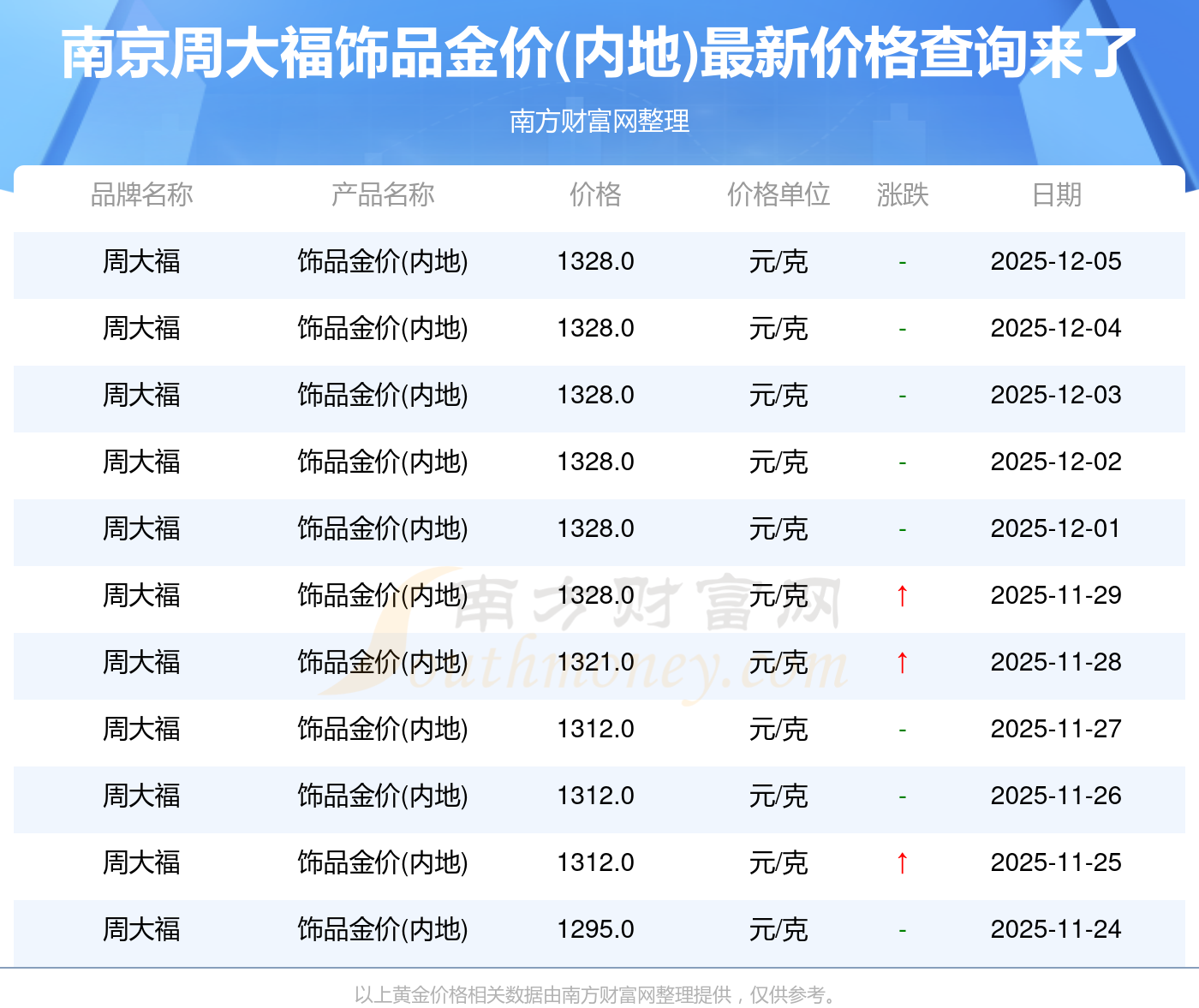This screenshot has width=1199, height=1008.
Task: Select the date 2025-11-24
Action: [1056, 929]
